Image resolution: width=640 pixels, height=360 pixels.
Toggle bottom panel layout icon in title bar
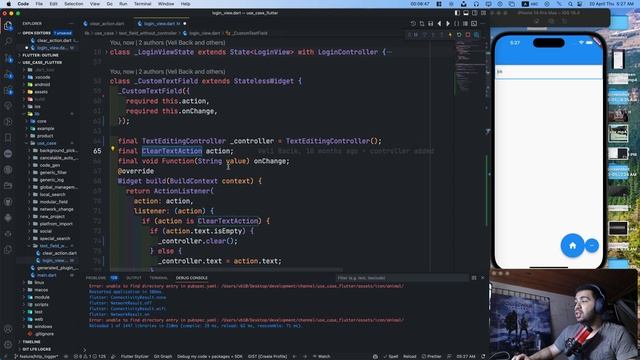466,13
